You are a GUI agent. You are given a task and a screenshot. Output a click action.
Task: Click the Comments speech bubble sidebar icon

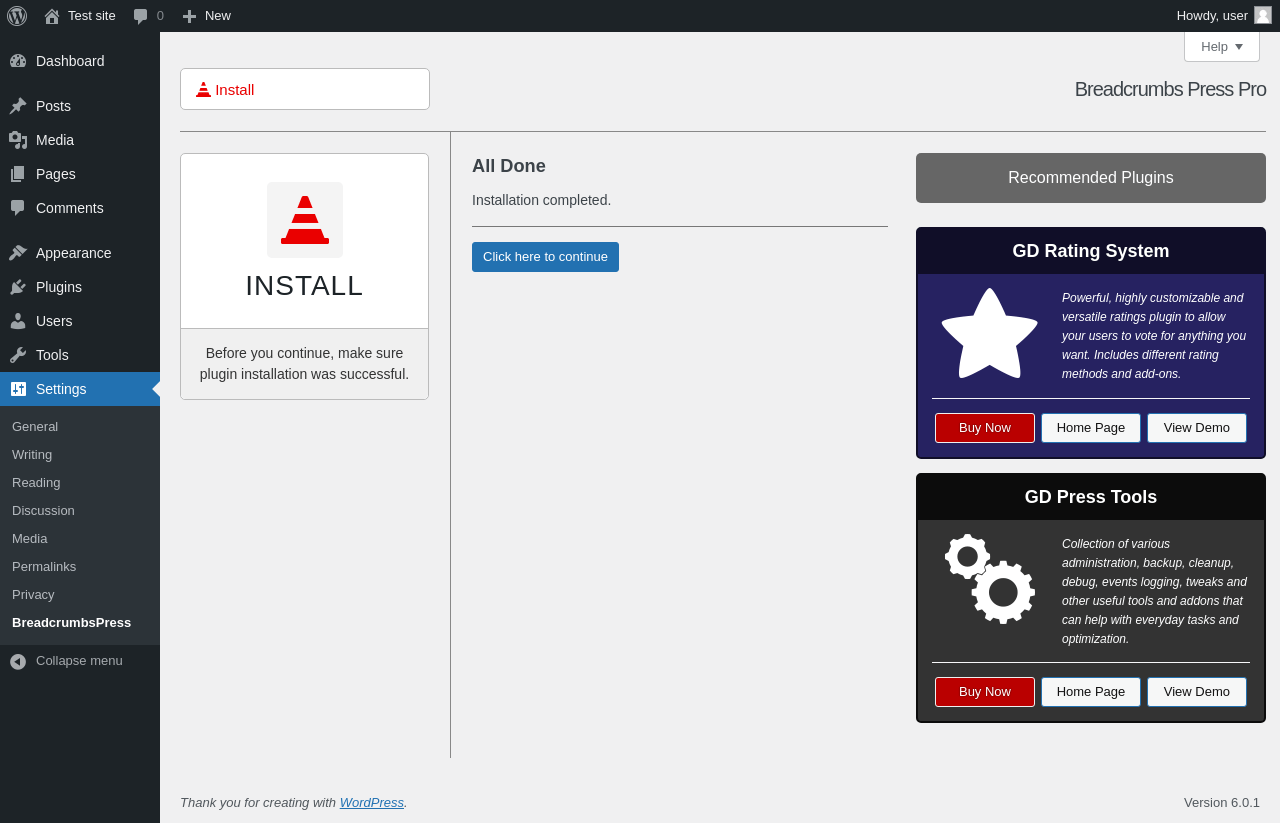18,208
